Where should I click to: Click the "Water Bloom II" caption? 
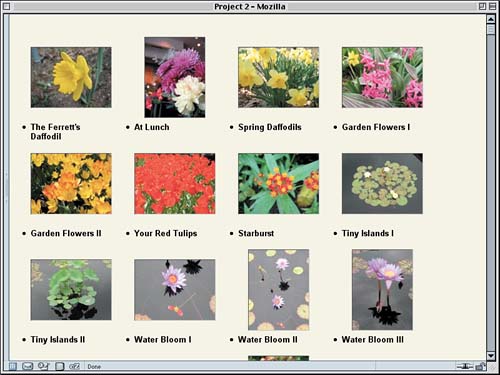click(x=268, y=339)
